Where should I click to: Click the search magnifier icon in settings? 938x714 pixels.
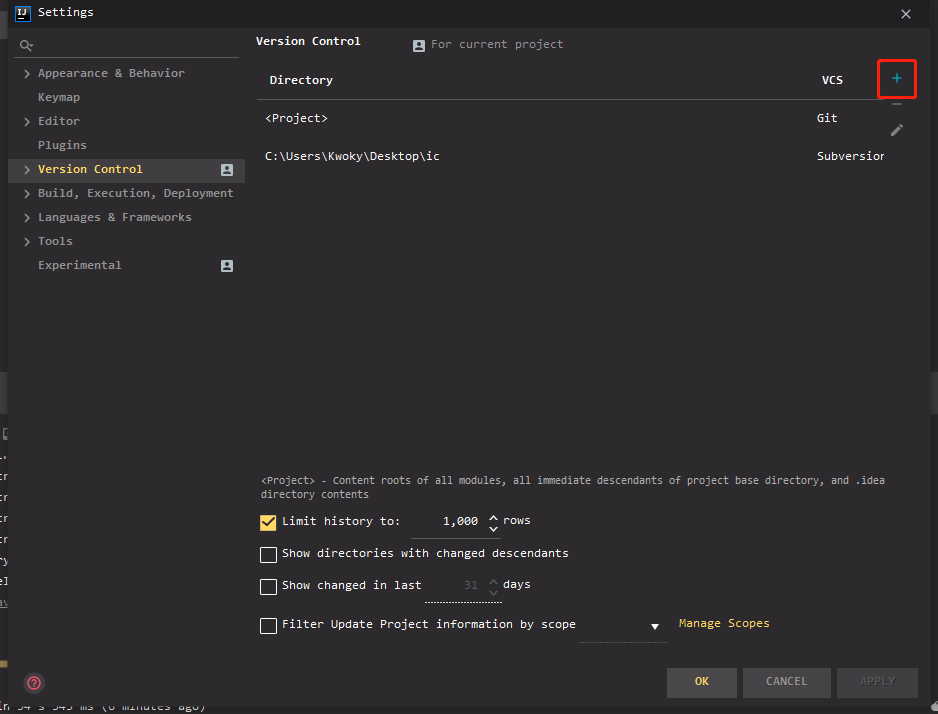coord(26,45)
